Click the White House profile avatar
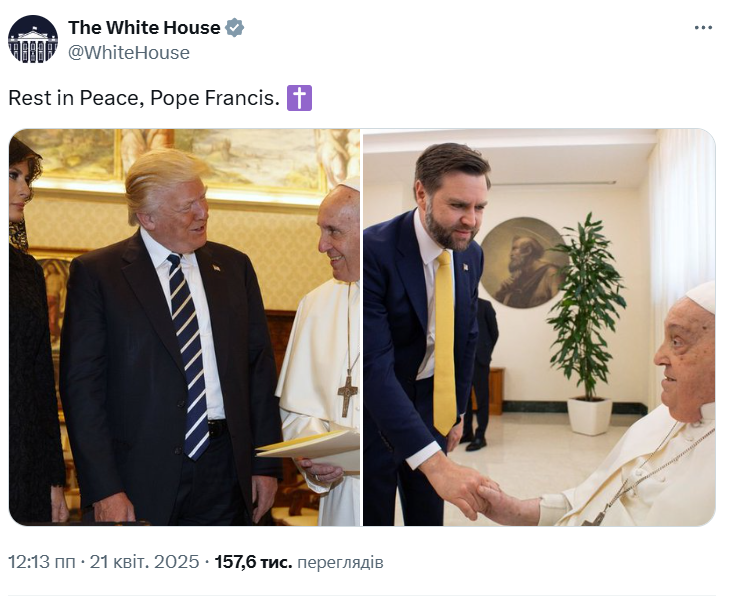The width and height of the screenshot is (730, 599). point(33,40)
